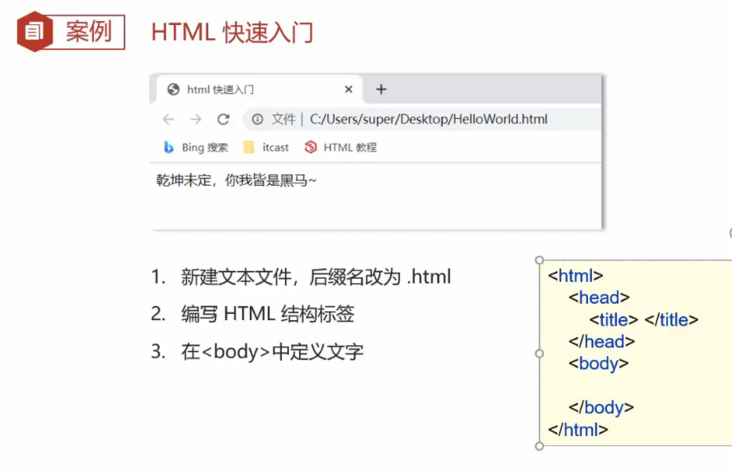Click the closing </body> tag

point(601,407)
